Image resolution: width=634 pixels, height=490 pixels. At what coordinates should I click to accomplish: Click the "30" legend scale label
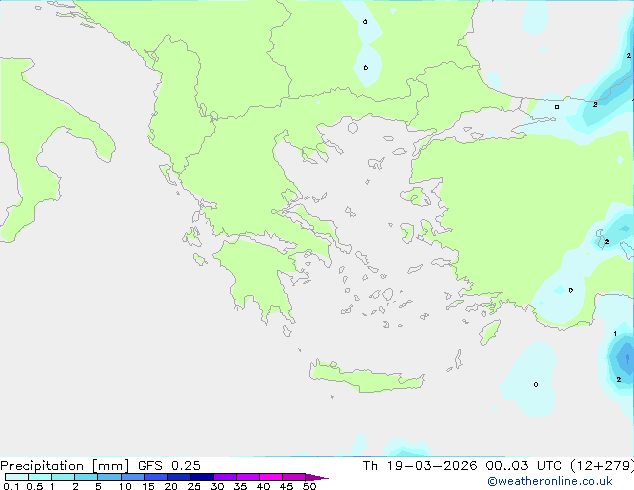pos(217,486)
